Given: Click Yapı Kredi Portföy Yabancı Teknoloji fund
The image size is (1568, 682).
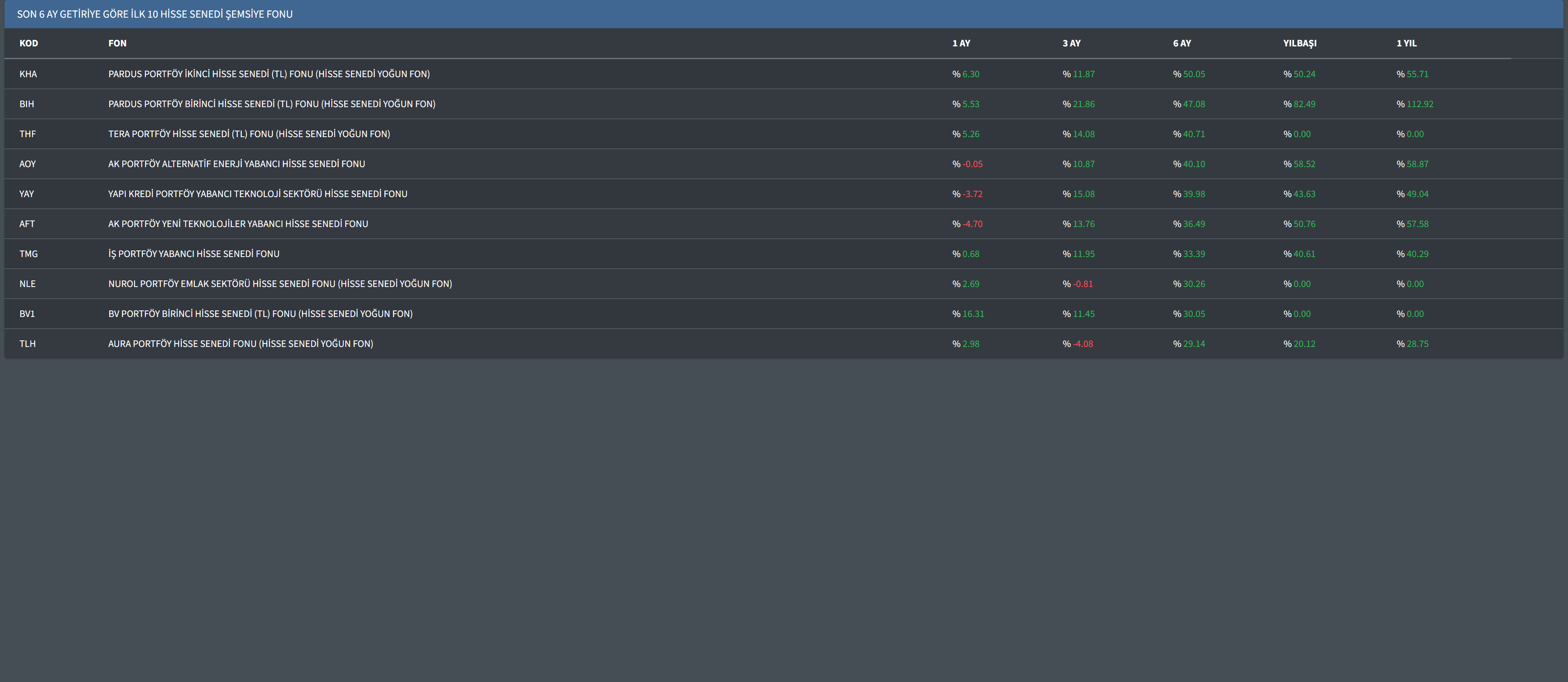Looking at the screenshot, I should [x=257, y=194].
